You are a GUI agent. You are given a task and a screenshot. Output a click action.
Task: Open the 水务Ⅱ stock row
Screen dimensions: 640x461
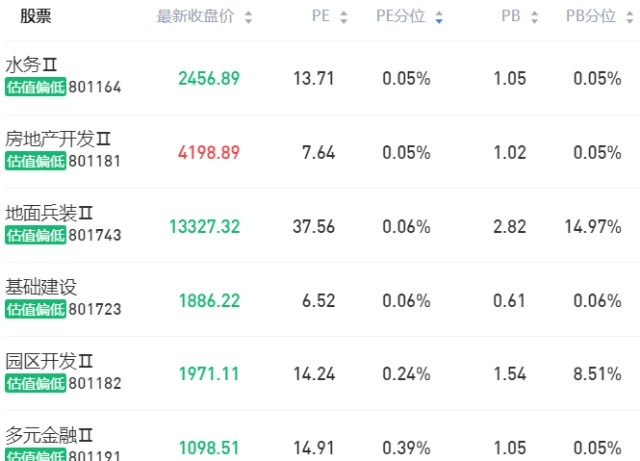[320, 78]
